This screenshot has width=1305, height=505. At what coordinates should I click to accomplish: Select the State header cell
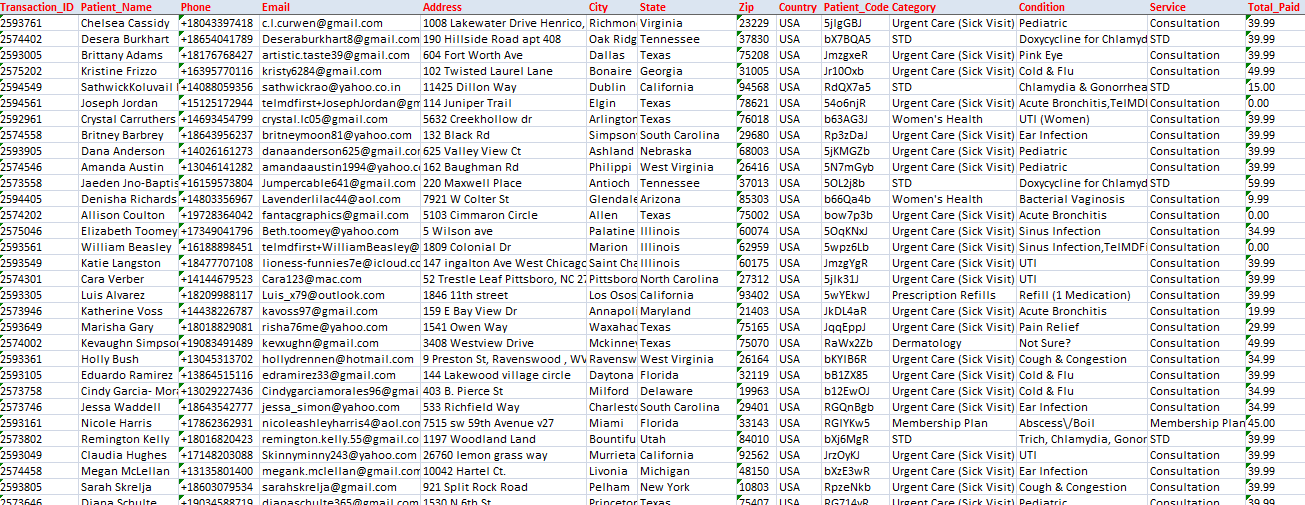tap(686, 7)
